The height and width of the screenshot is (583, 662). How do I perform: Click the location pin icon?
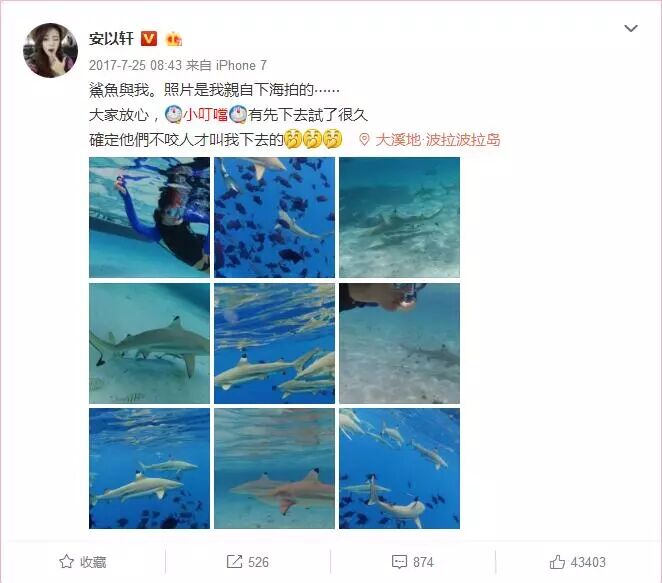click(x=364, y=139)
